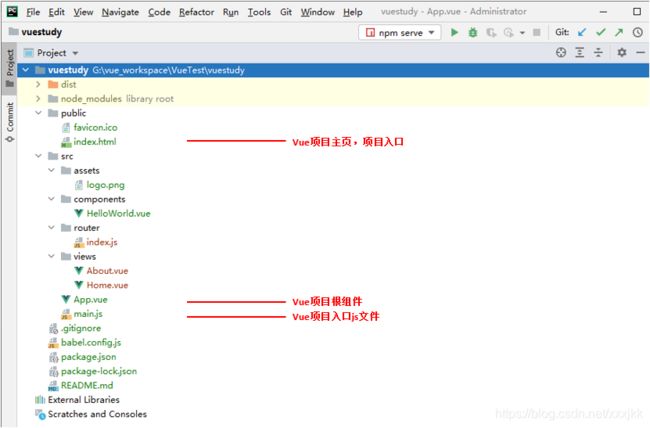Open the Edit menu
The image size is (650, 428).
pyautogui.click(x=56, y=12)
